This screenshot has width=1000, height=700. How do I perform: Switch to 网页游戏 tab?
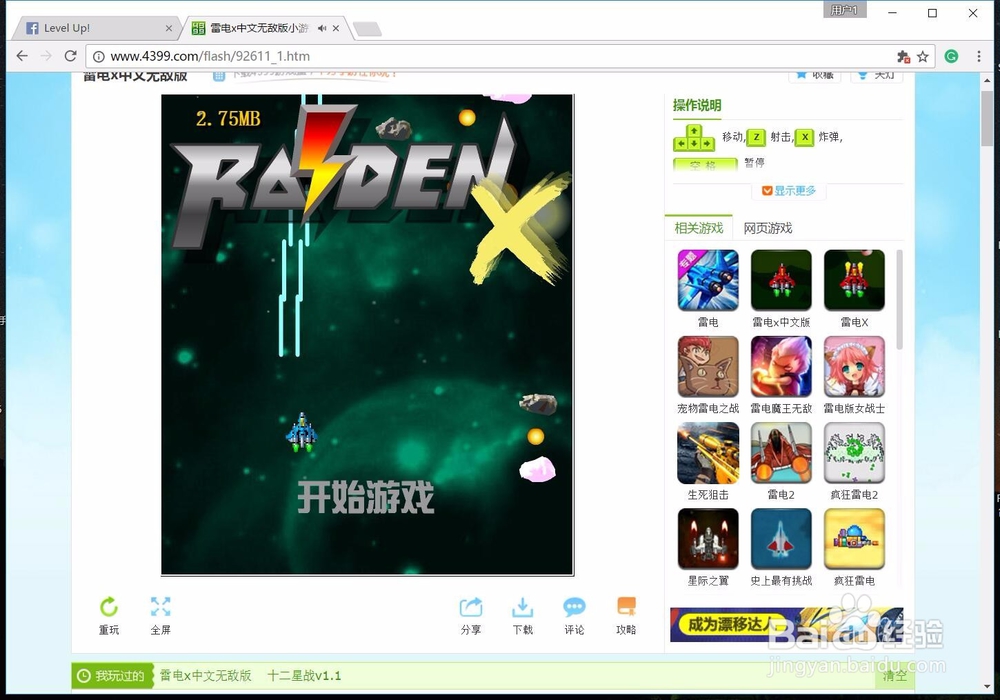coord(768,228)
